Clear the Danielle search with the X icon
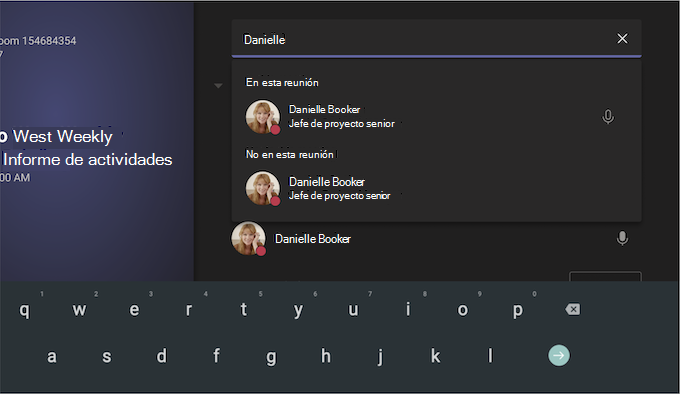The width and height of the screenshot is (680, 394). (622, 39)
